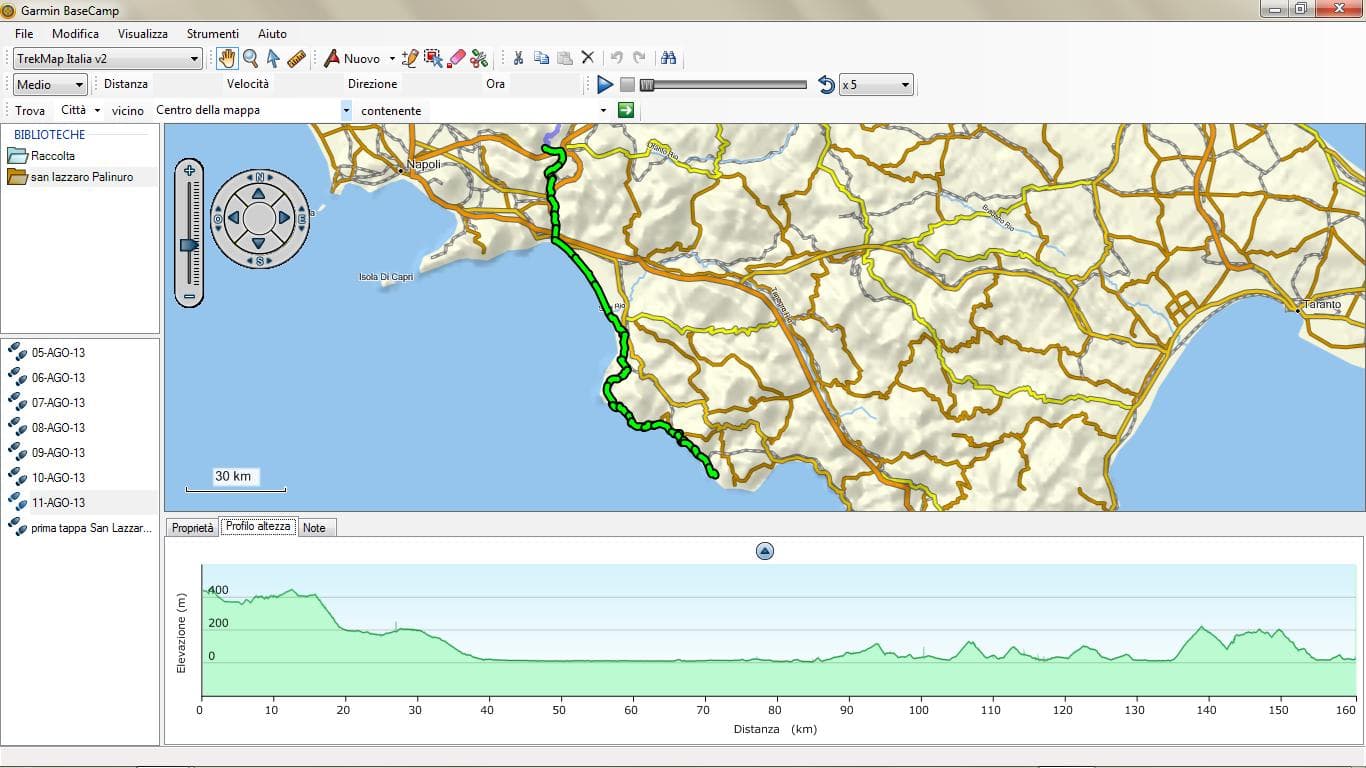The width and height of the screenshot is (1366, 768).
Task: Click the Nuovo route creation button
Action: click(352, 59)
